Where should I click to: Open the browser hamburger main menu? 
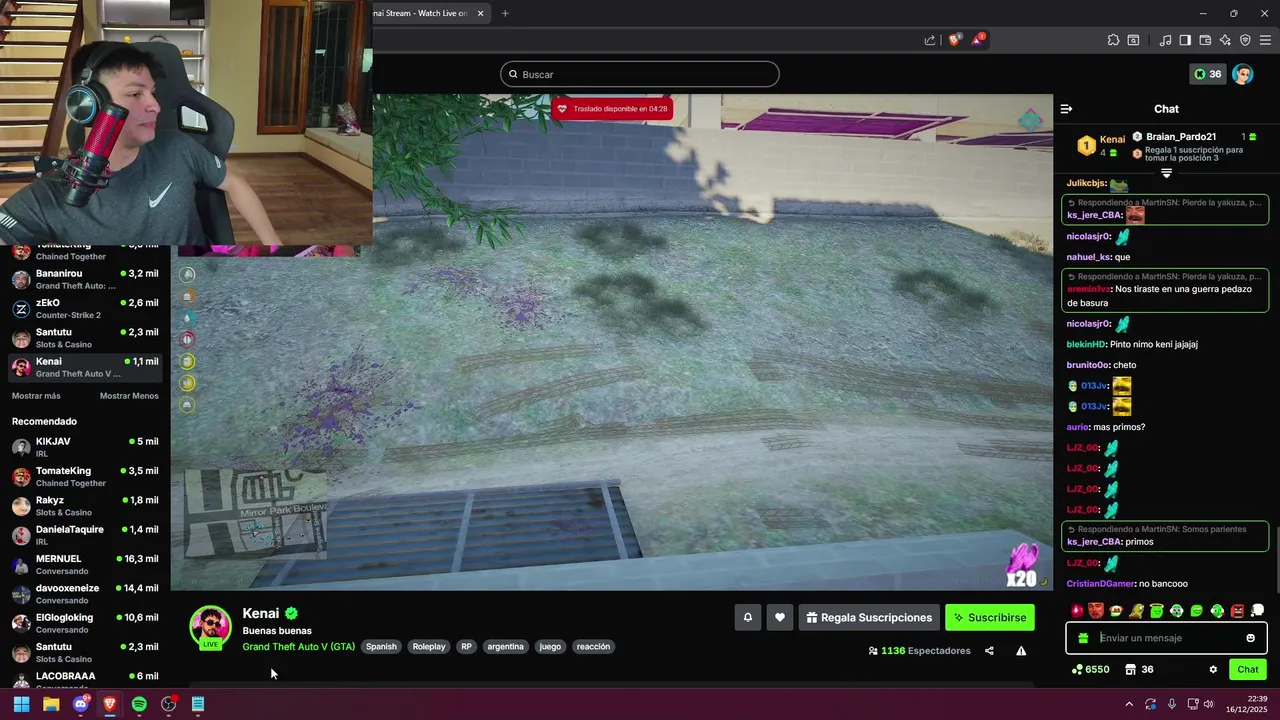pos(1265,40)
